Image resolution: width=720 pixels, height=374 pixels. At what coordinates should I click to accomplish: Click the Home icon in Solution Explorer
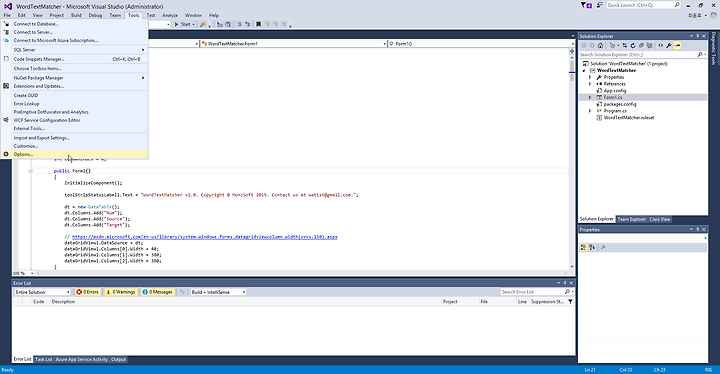[600, 45]
